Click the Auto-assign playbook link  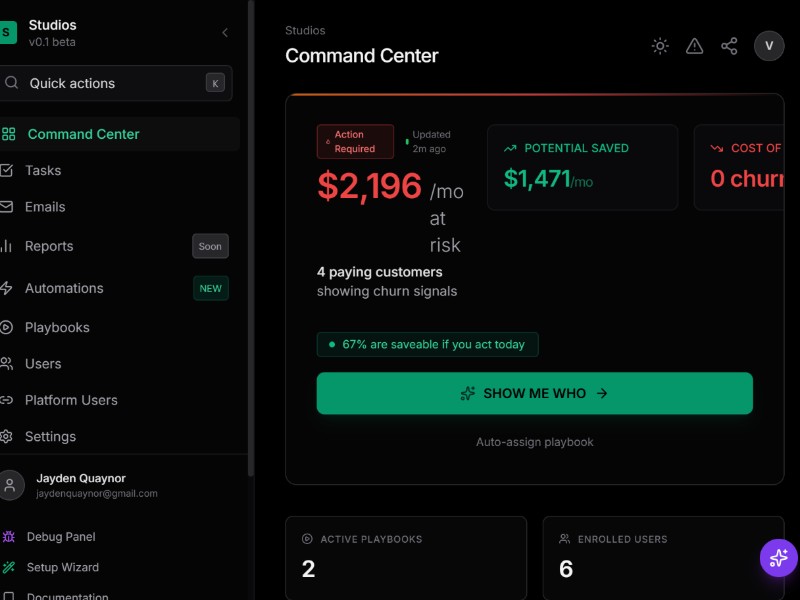(x=534, y=442)
